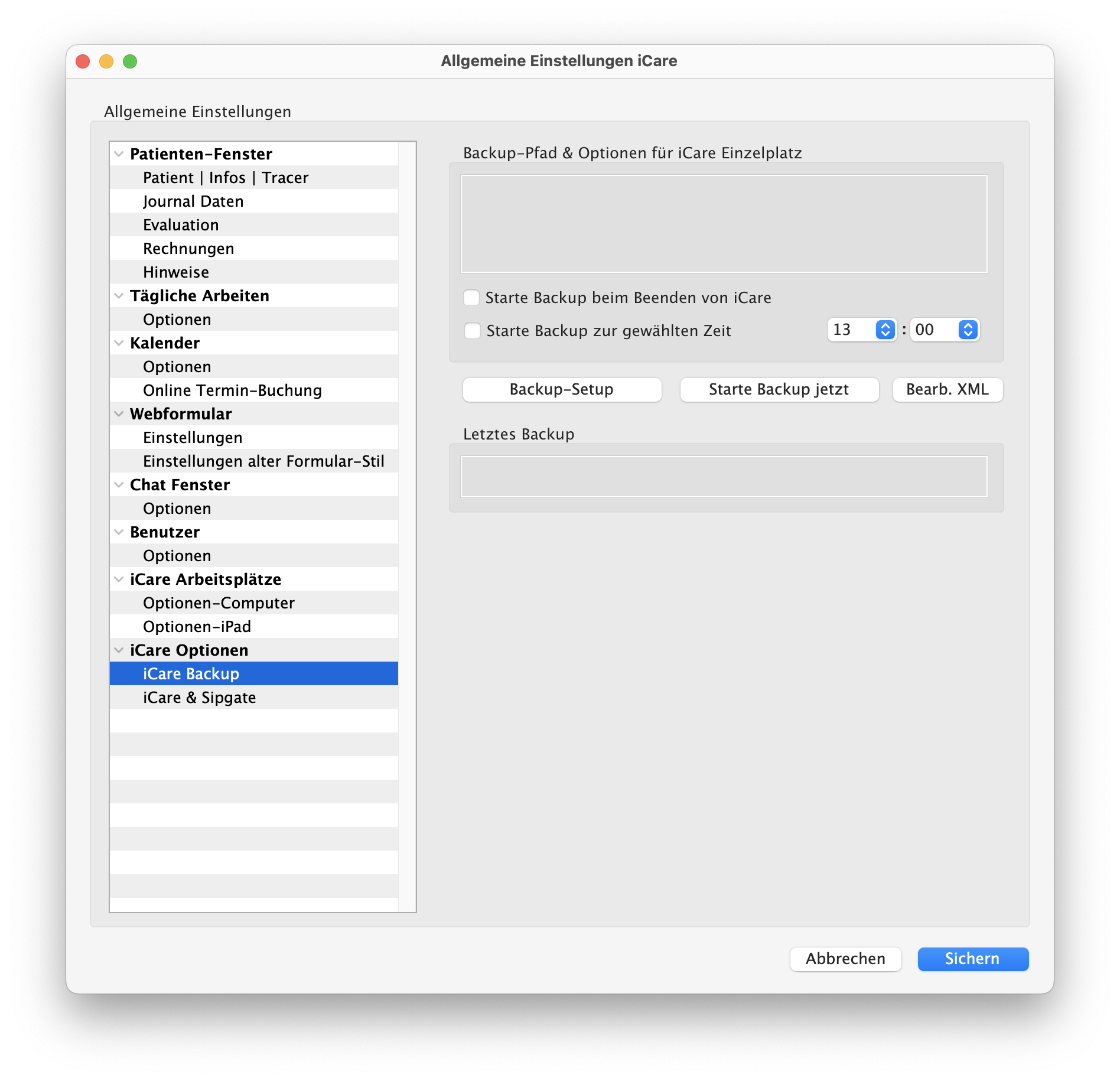The image size is (1120, 1081).
Task: Open the 'Bearb. XML' editor button
Action: (947, 390)
